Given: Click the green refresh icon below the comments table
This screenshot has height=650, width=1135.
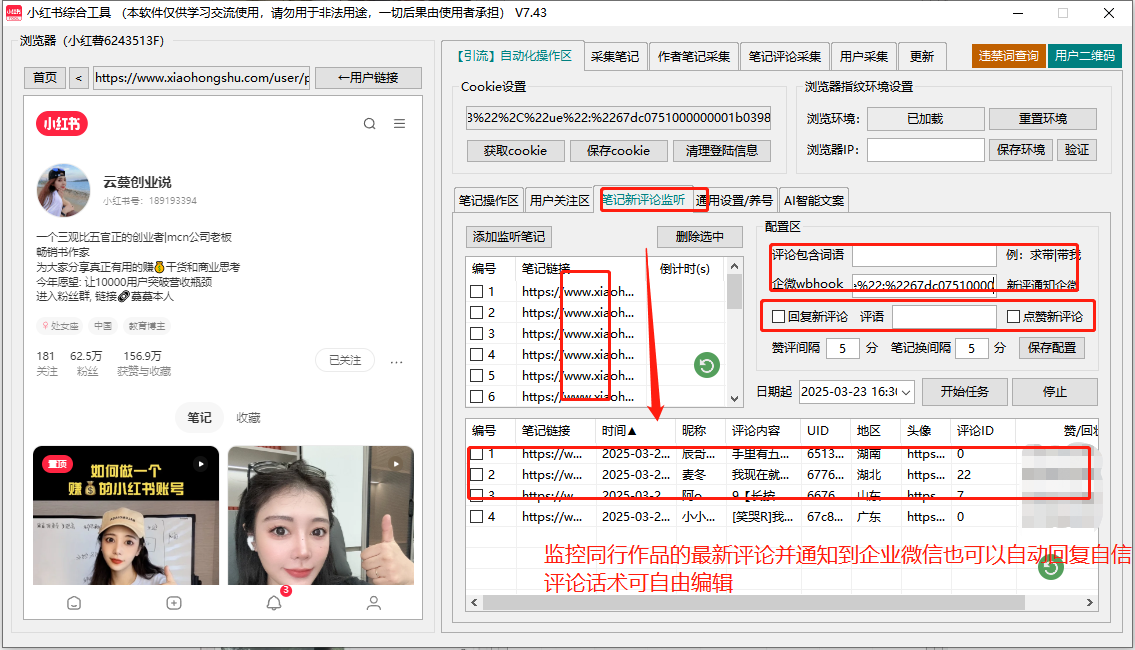Looking at the screenshot, I should click(x=1049, y=566).
